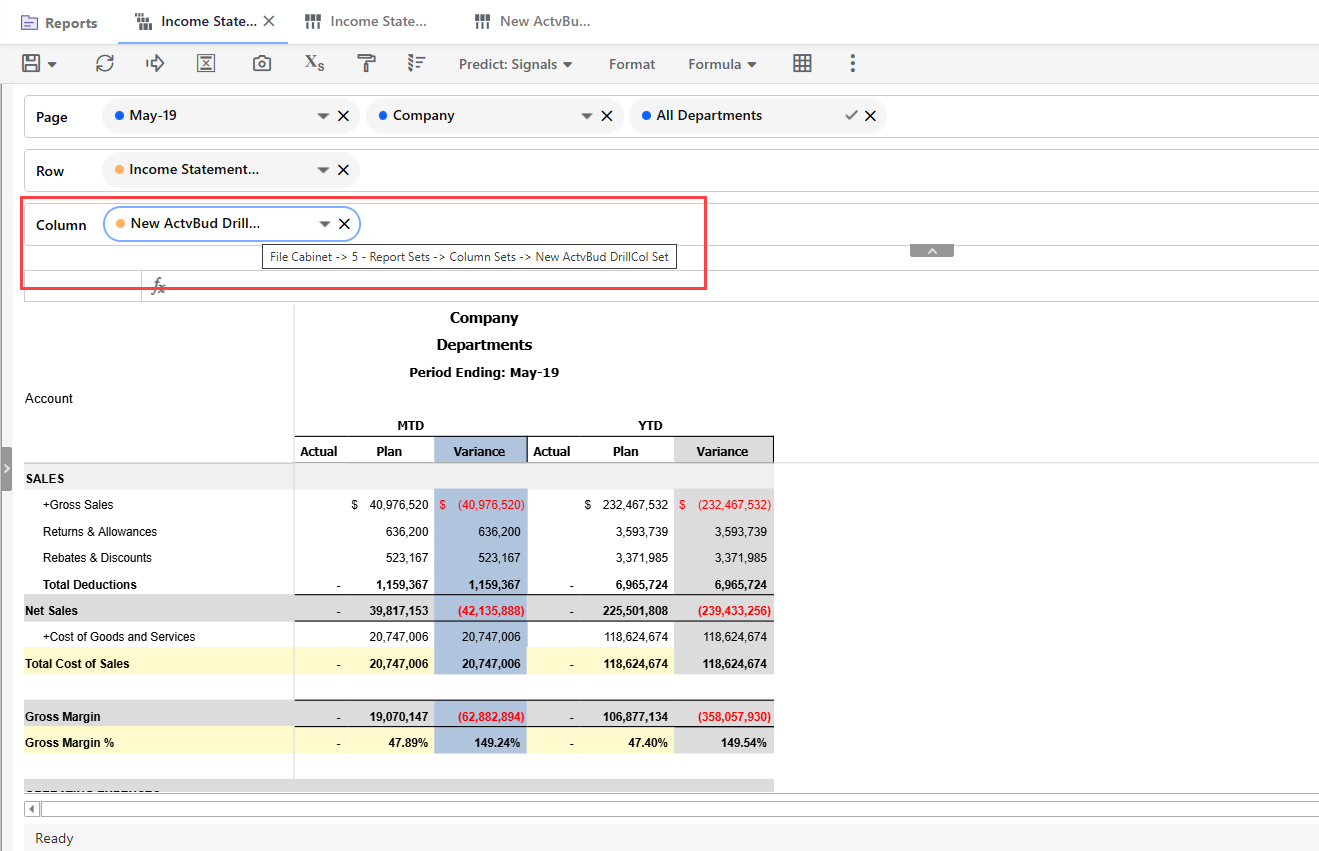The image size is (1319, 851).
Task: Click the Gross Margin % row label
Action: click(x=69, y=744)
